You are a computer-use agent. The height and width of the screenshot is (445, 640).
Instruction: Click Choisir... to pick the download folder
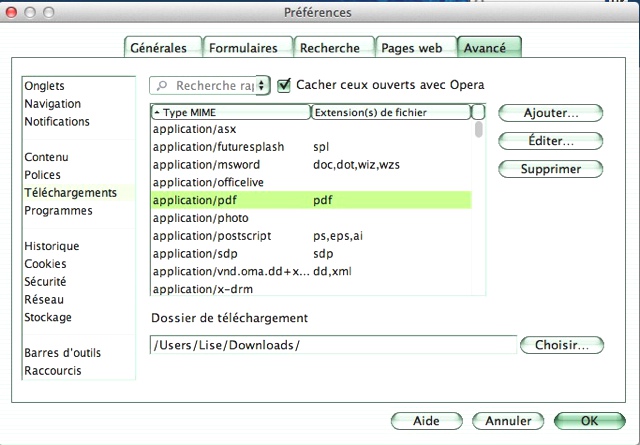(x=562, y=345)
